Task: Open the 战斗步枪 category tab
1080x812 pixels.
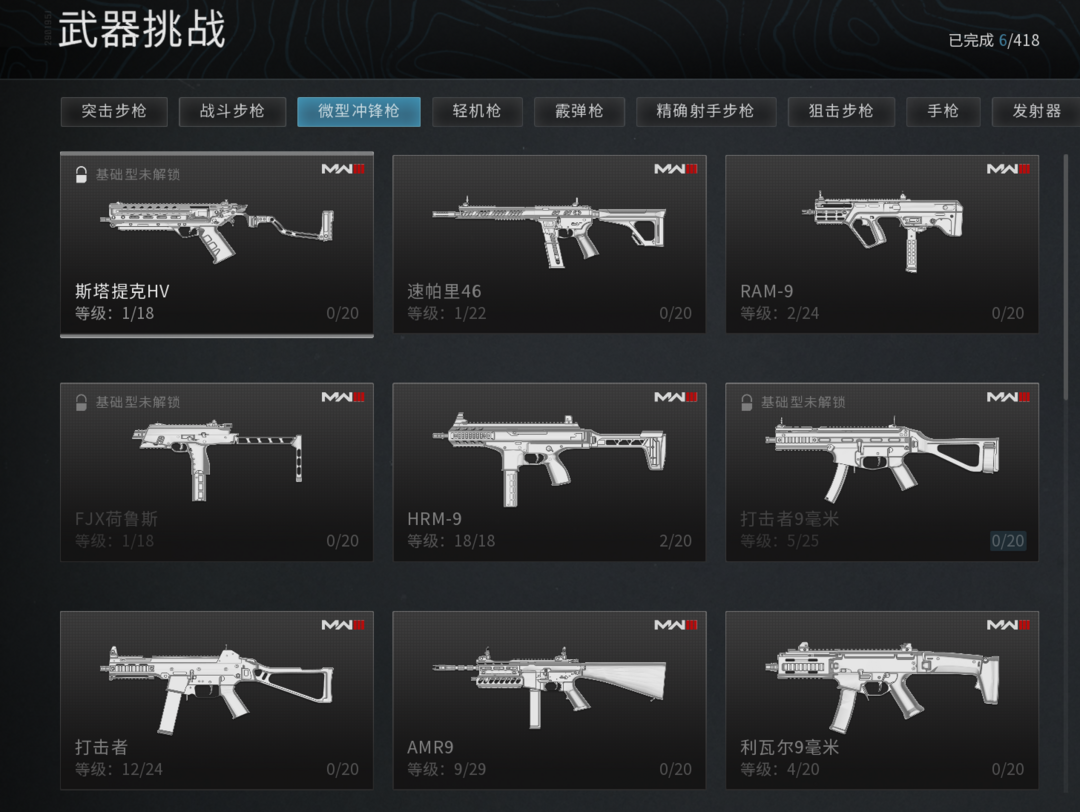Action: click(232, 112)
